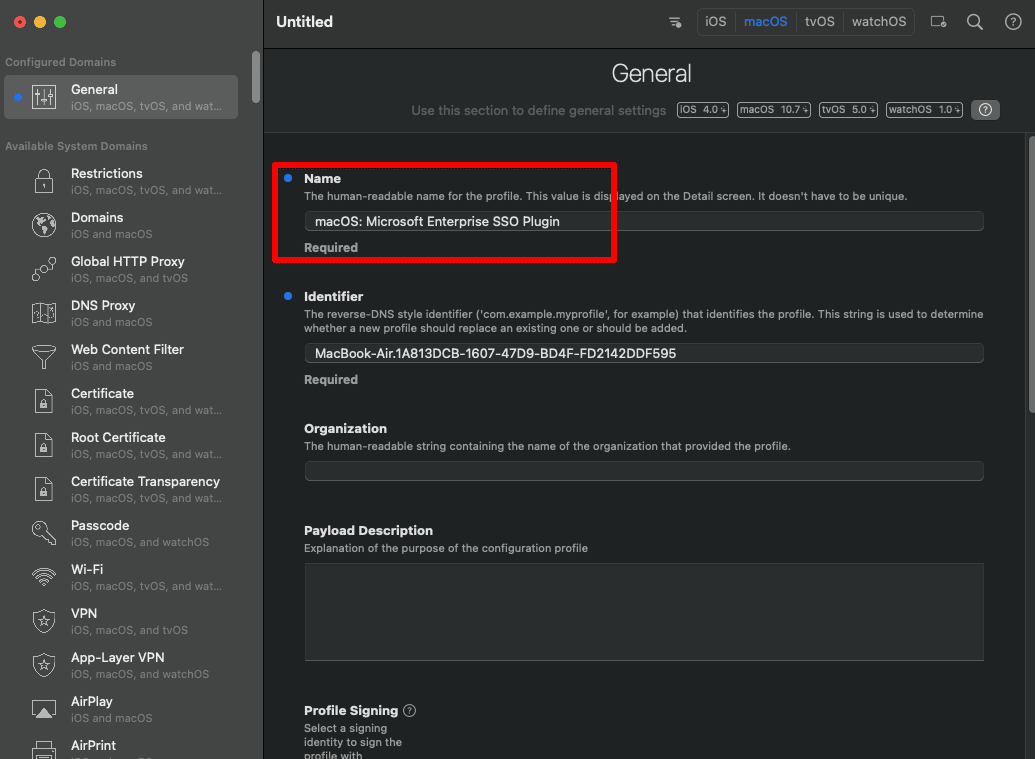Click the Payload Description label
Screen dimensions: 1035x759
368,531
